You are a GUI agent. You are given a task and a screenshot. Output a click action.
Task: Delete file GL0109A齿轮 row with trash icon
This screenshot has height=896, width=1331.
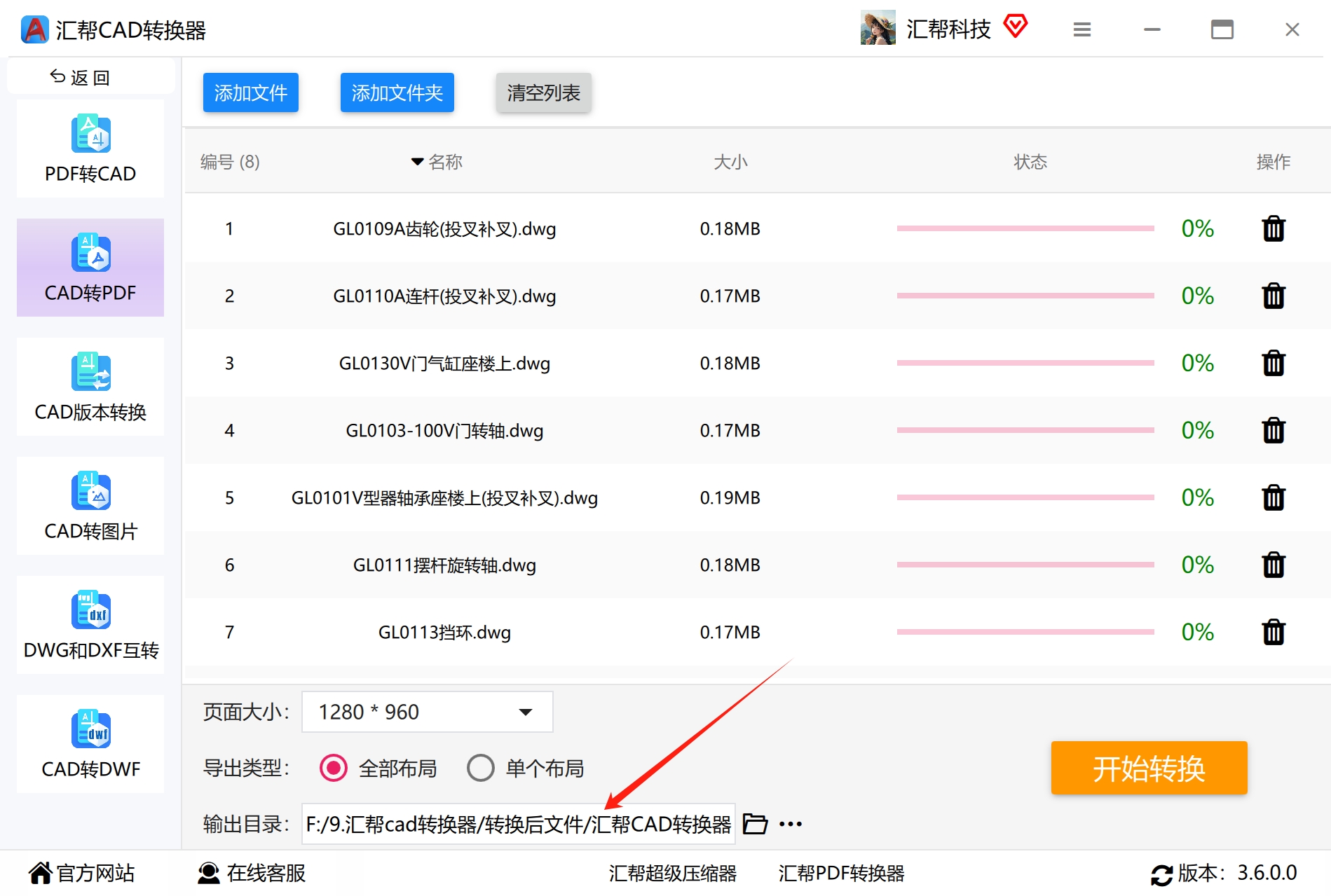1273,228
